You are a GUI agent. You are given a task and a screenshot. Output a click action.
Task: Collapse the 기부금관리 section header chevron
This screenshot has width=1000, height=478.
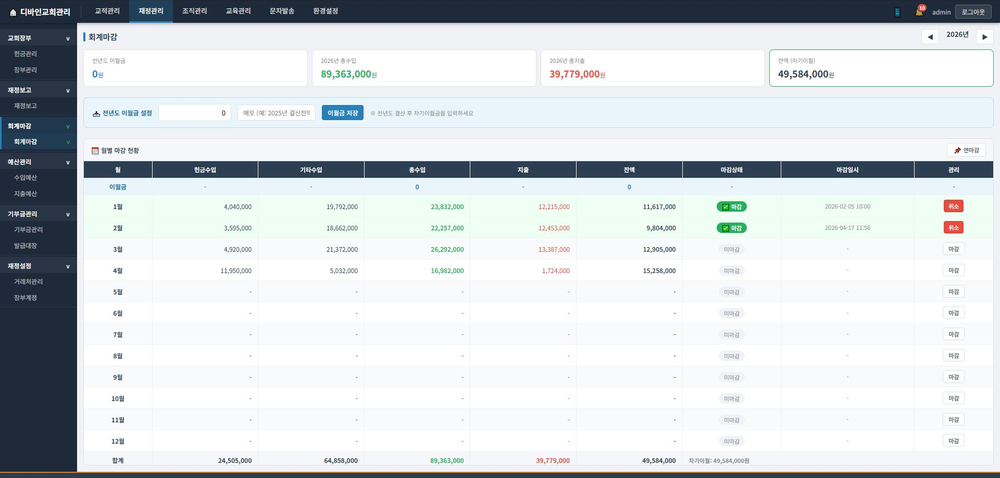click(68, 214)
